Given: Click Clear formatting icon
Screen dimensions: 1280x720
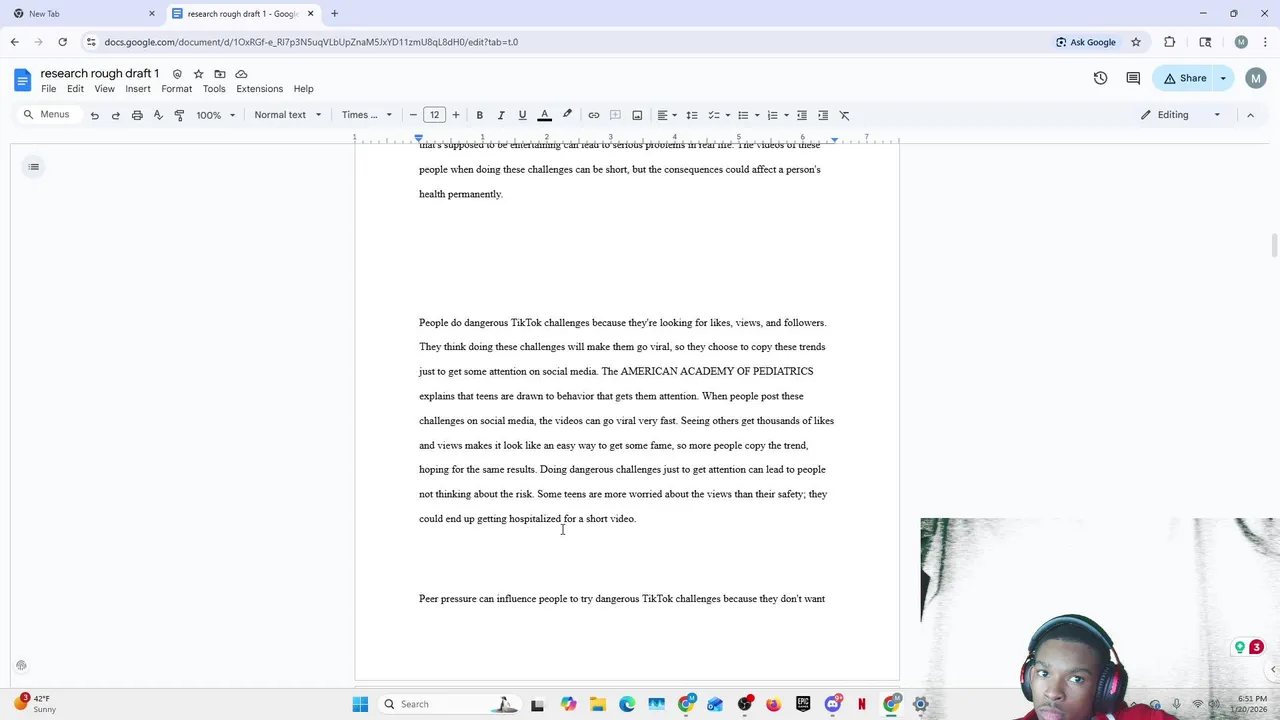Looking at the screenshot, I should [844, 115].
